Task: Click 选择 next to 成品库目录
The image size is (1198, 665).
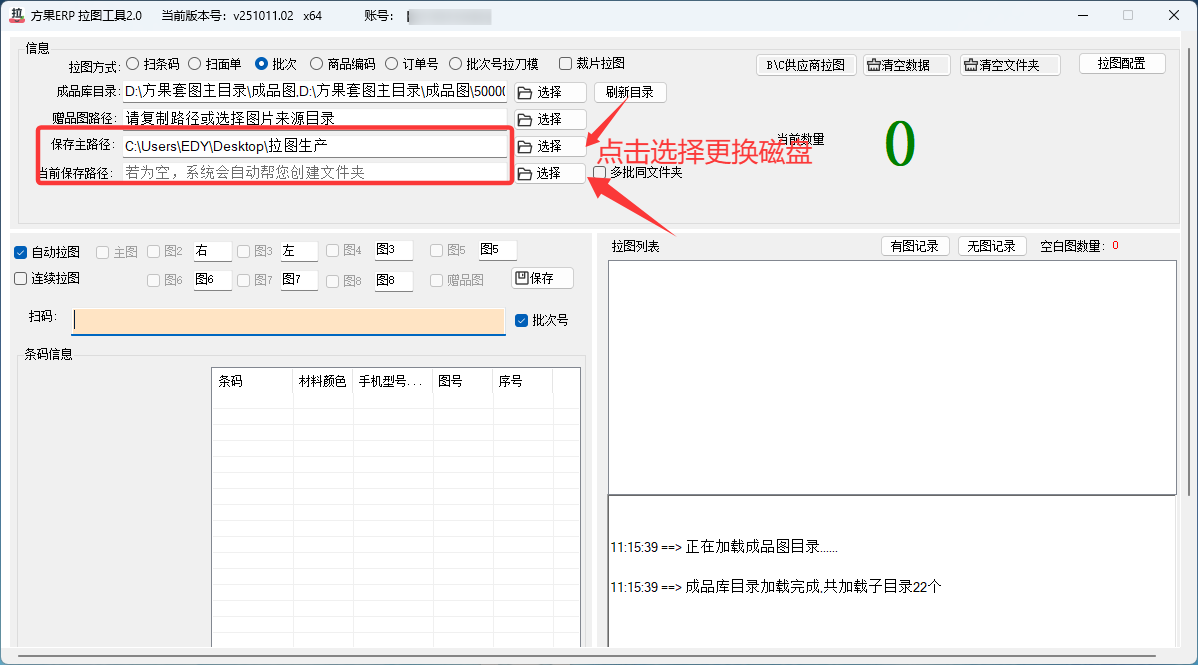Action: [x=550, y=92]
